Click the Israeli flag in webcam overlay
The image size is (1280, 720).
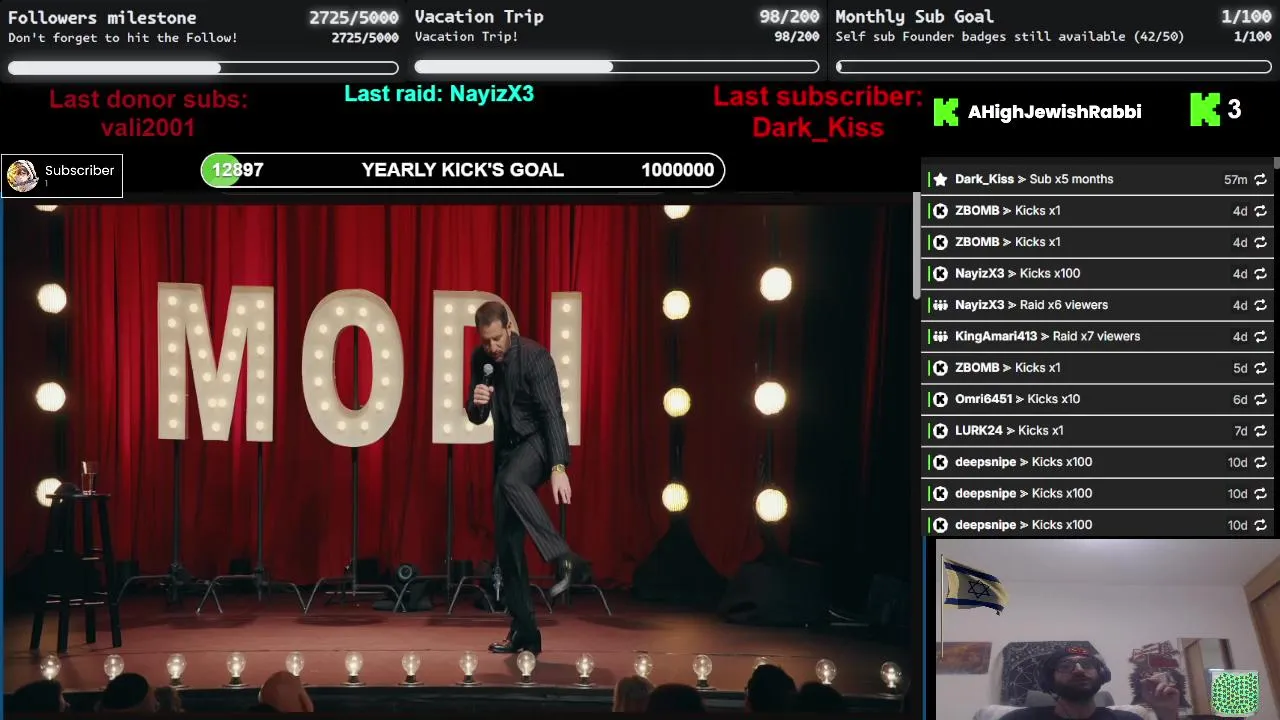click(x=974, y=585)
